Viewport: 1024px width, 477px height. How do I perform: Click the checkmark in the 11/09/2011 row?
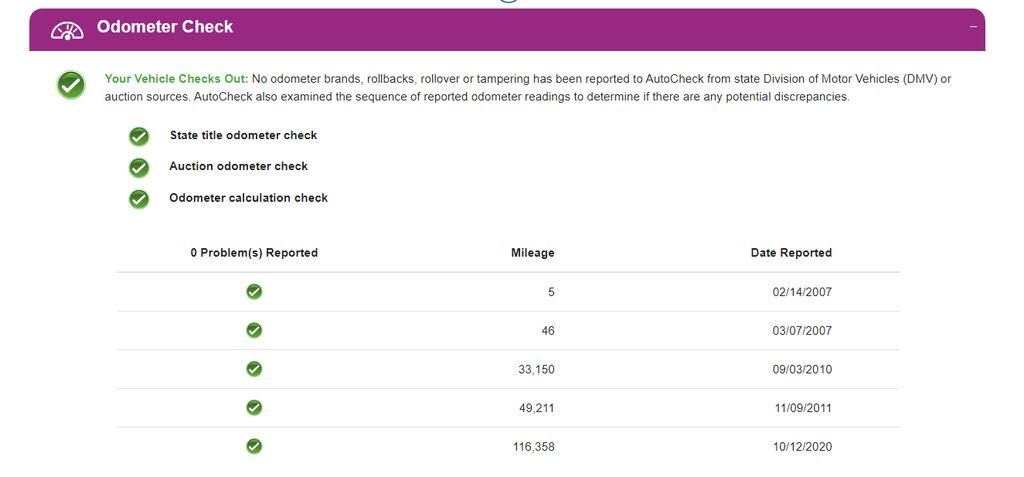click(254, 408)
